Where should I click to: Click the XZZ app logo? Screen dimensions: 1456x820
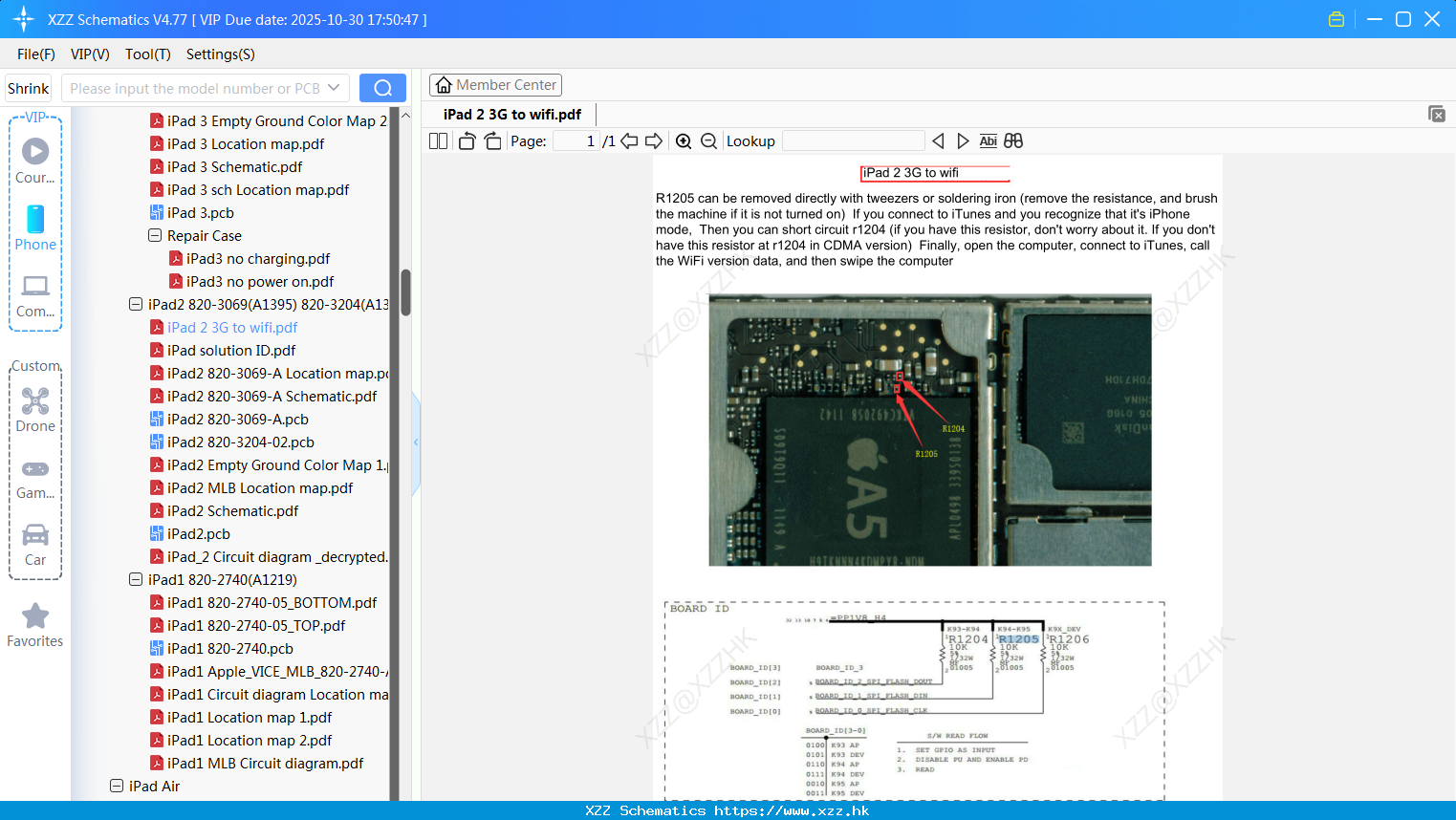tap(23, 19)
